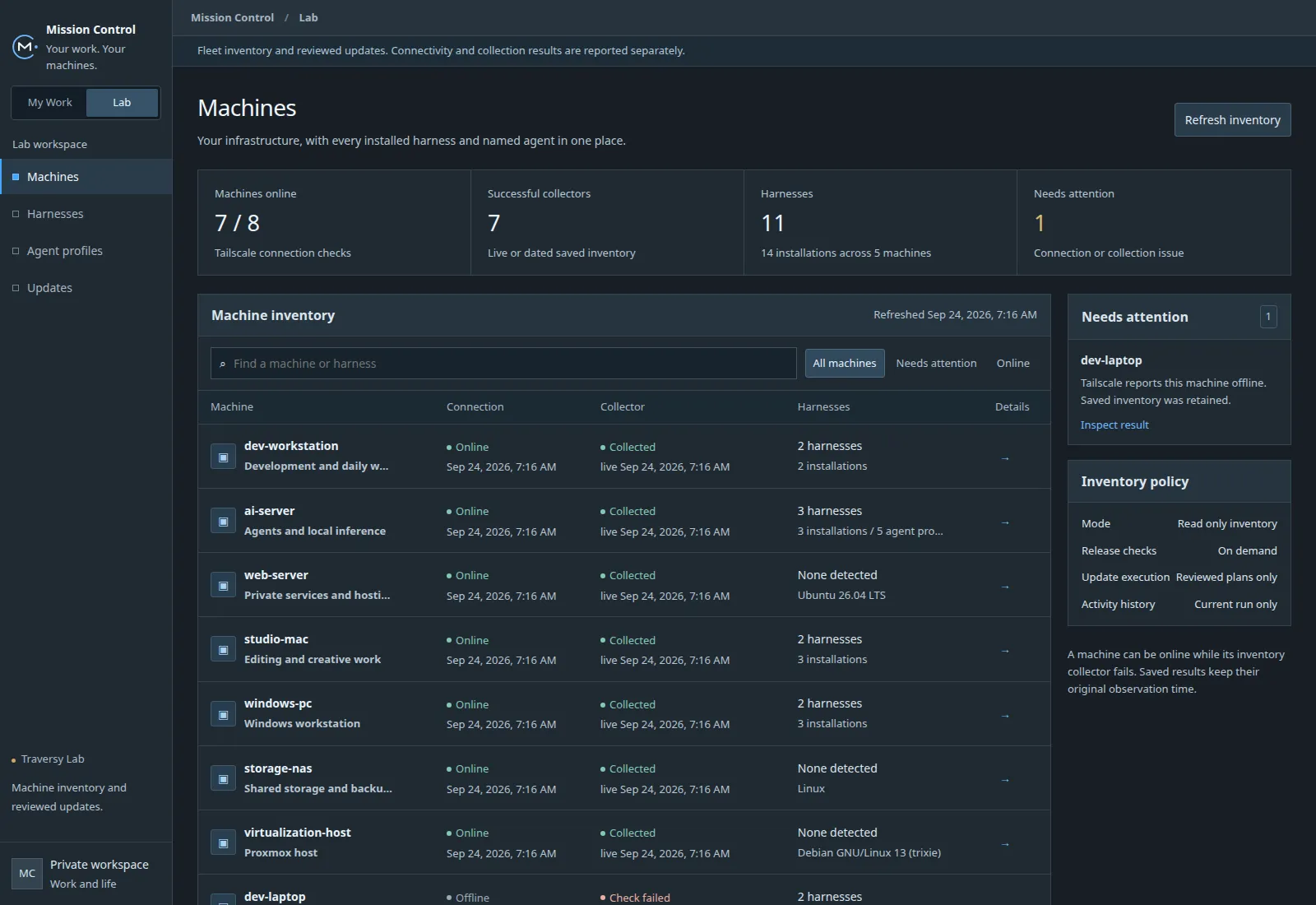Click the Check failed collector status
Image resolution: width=1316 pixels, height=905 pixels.
(x=635, y=898)
